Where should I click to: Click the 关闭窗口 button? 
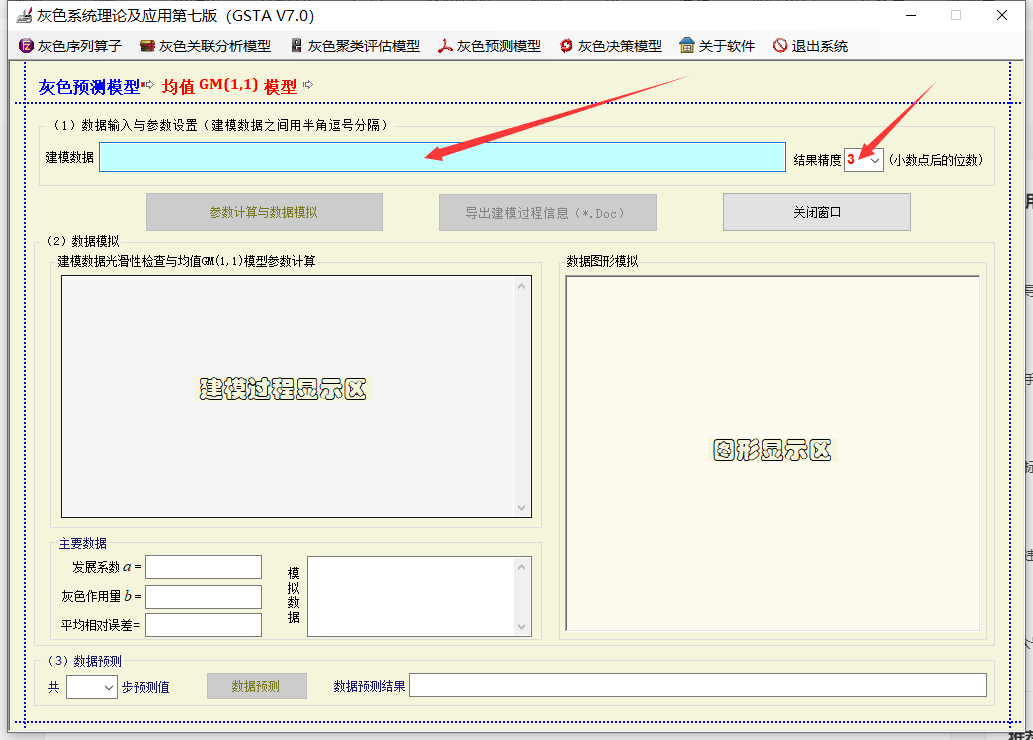tap(817, 212)
